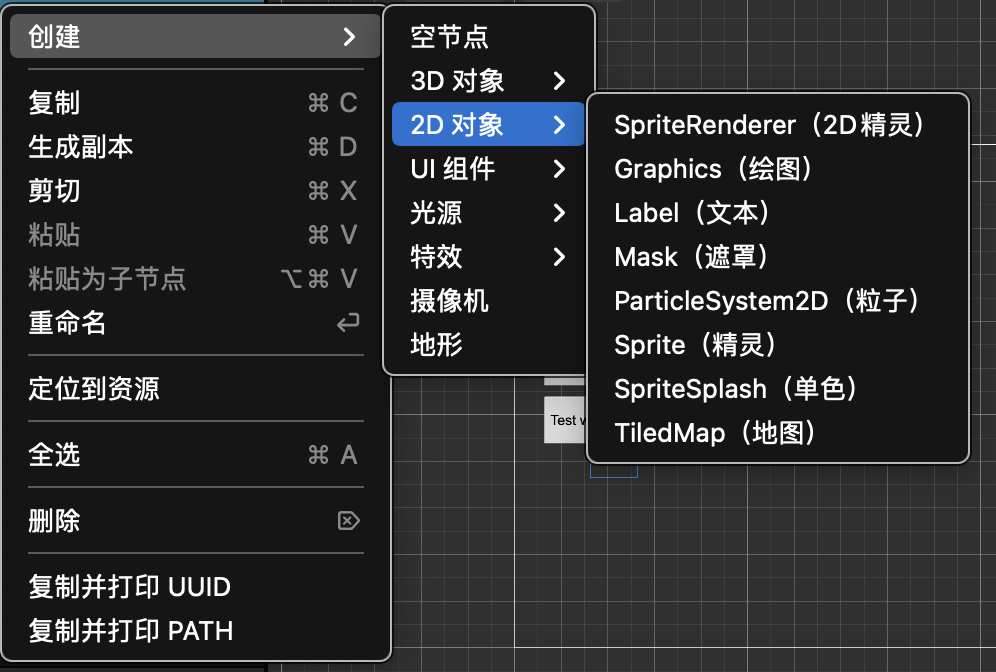Expand the 特效 submenu
Viewport: 996px width, 672px height.
(488, 257)
